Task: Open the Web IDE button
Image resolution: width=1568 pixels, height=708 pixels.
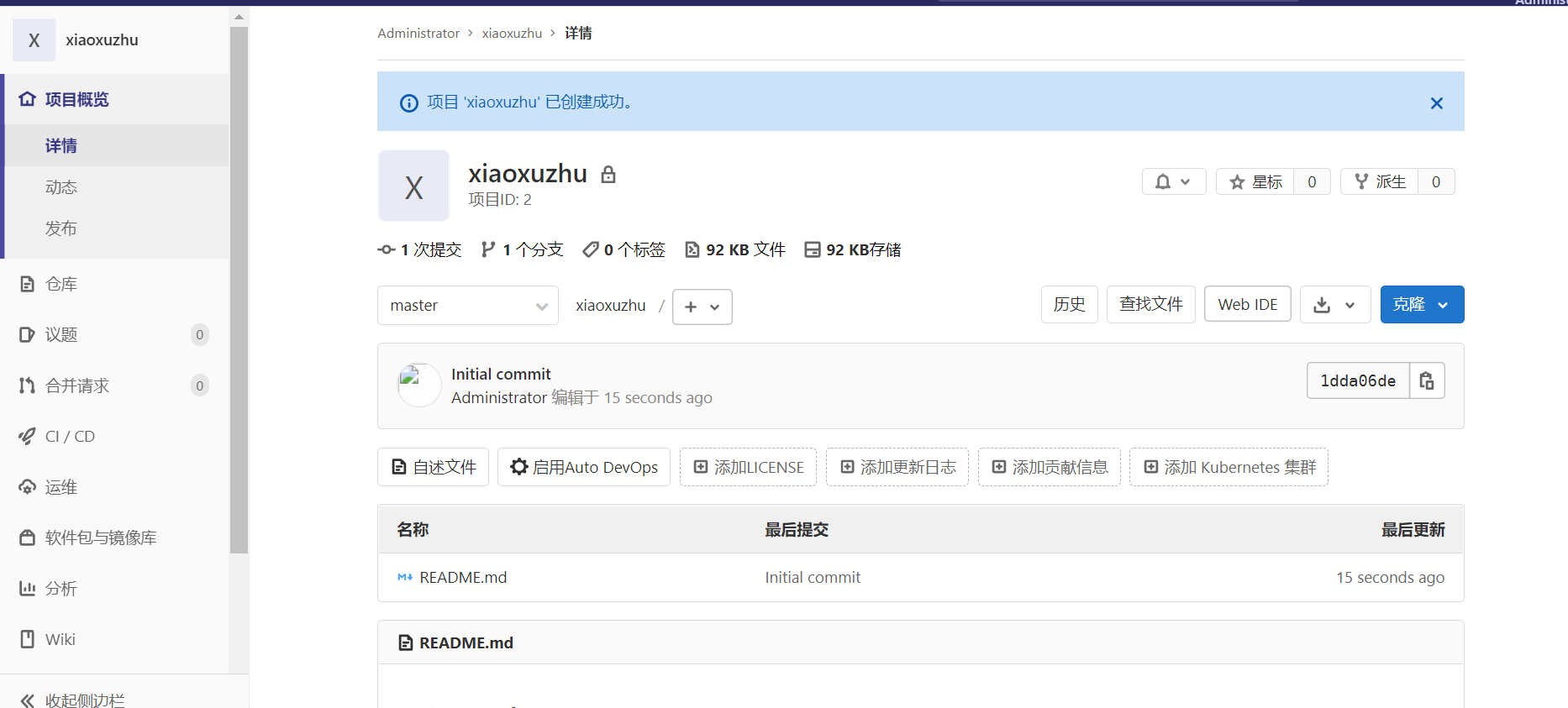Action: (x=1248, y=304)
